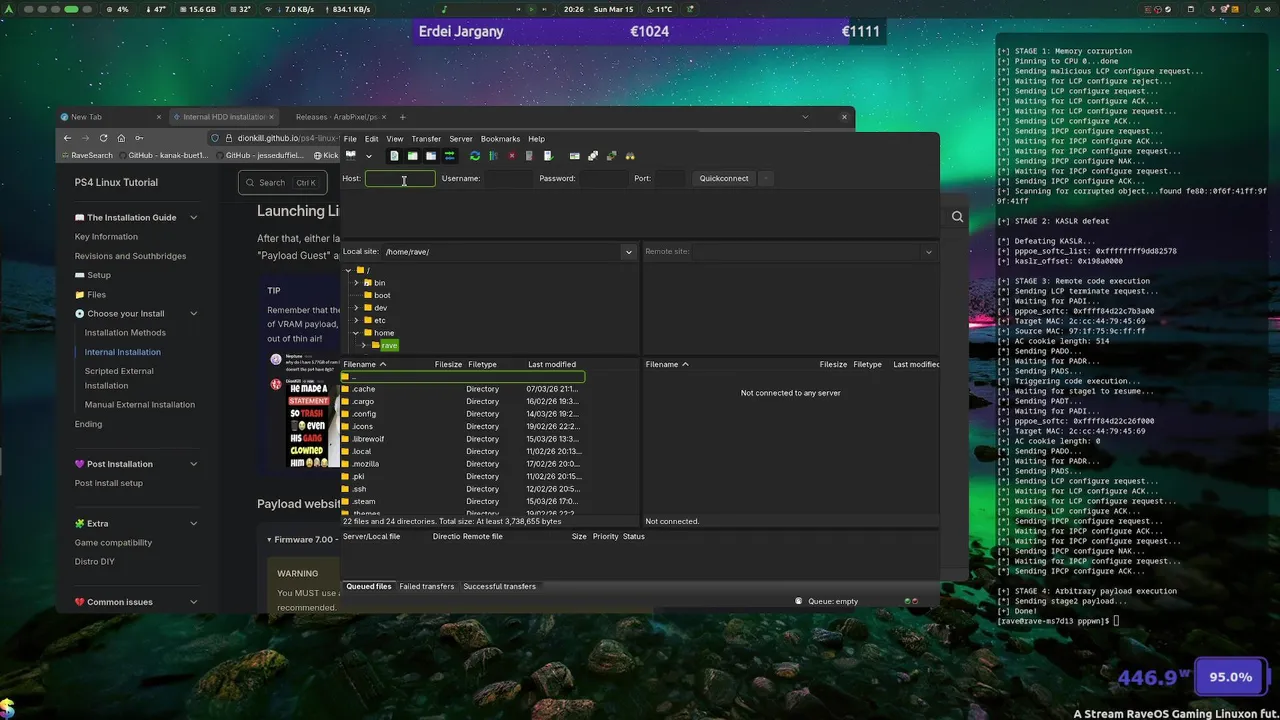Toggle the message log display icon
Screen dimensions: 1280x720
pyautogui.click(x=394, y=156)
